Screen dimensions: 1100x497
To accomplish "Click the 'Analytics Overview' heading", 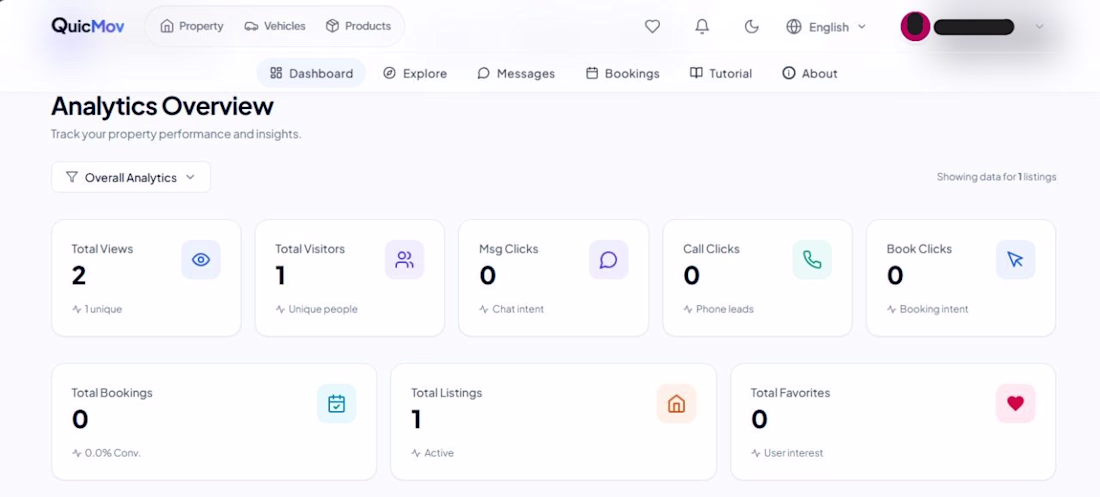I will [x=162, y=106].
